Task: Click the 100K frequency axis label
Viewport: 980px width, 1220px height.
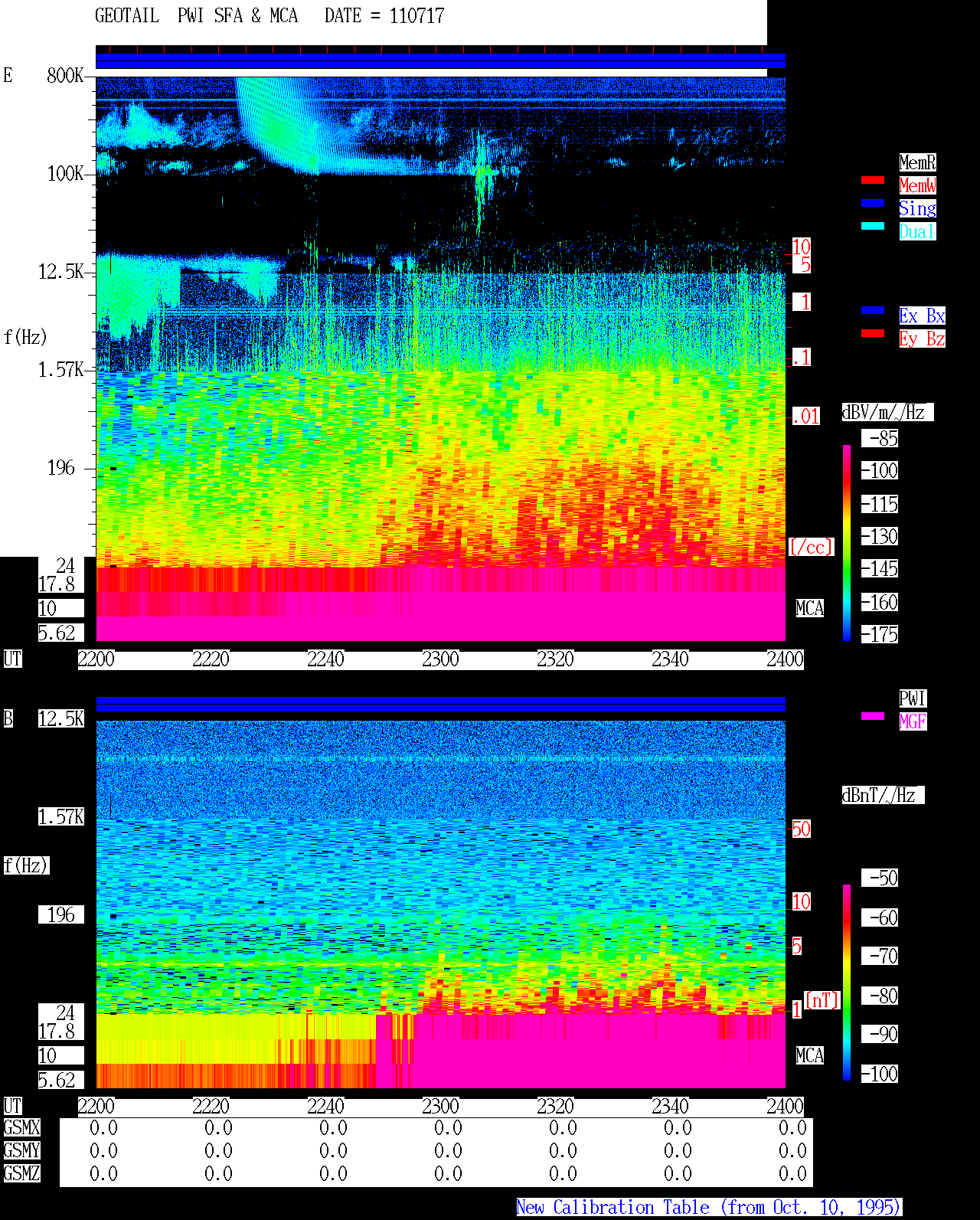Action: pos(65,173)
